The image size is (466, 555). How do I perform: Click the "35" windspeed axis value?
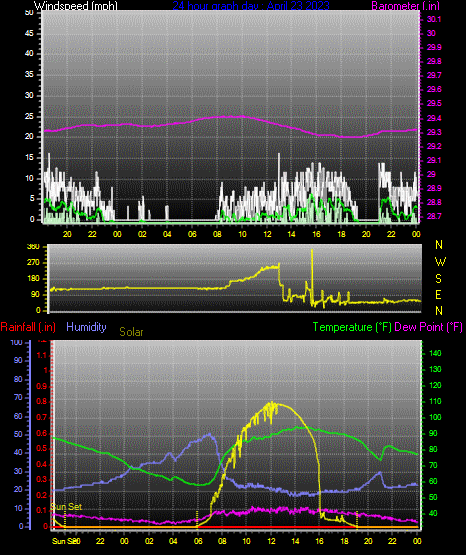coord(29,74)
